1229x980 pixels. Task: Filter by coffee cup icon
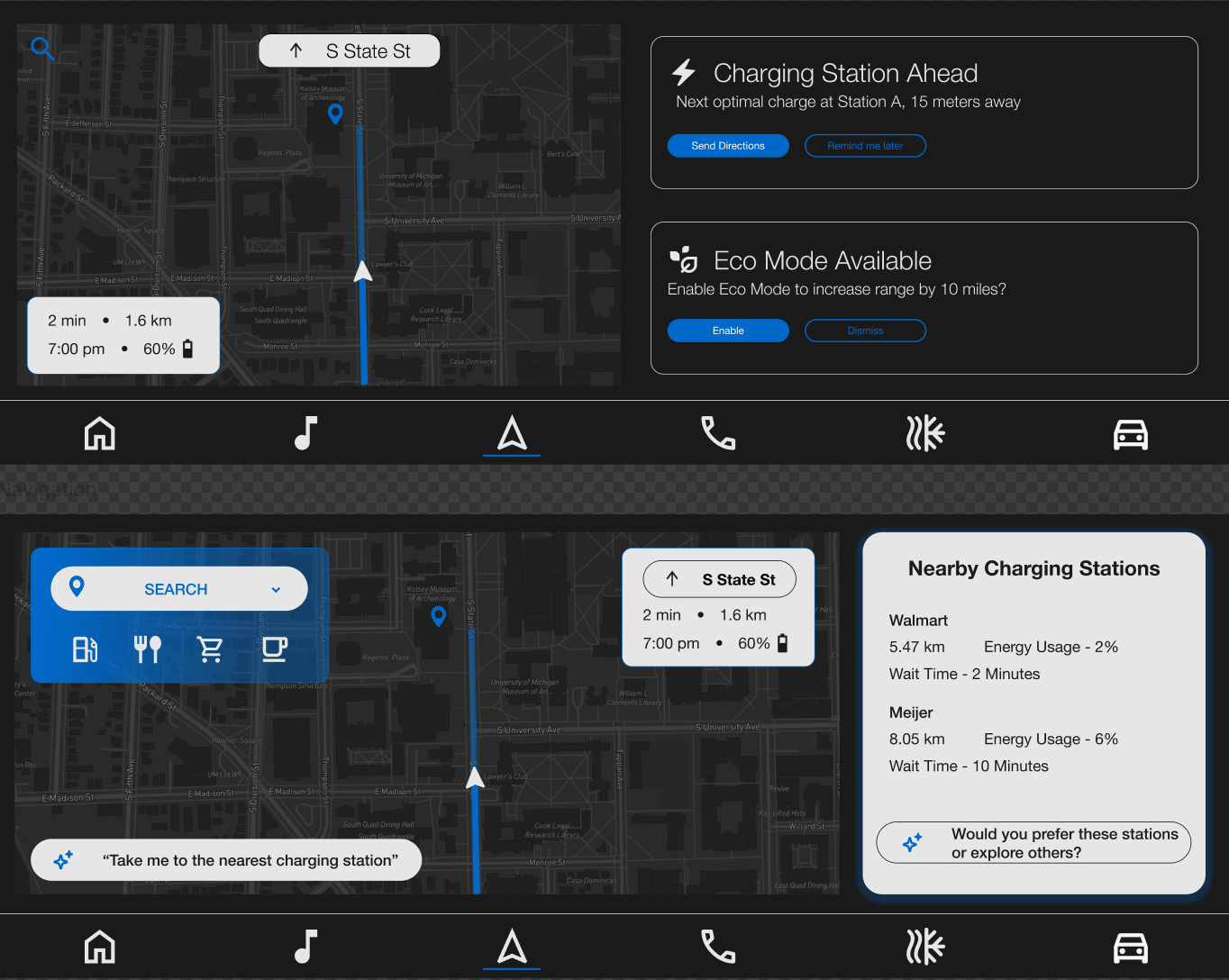tap(274, 649)
